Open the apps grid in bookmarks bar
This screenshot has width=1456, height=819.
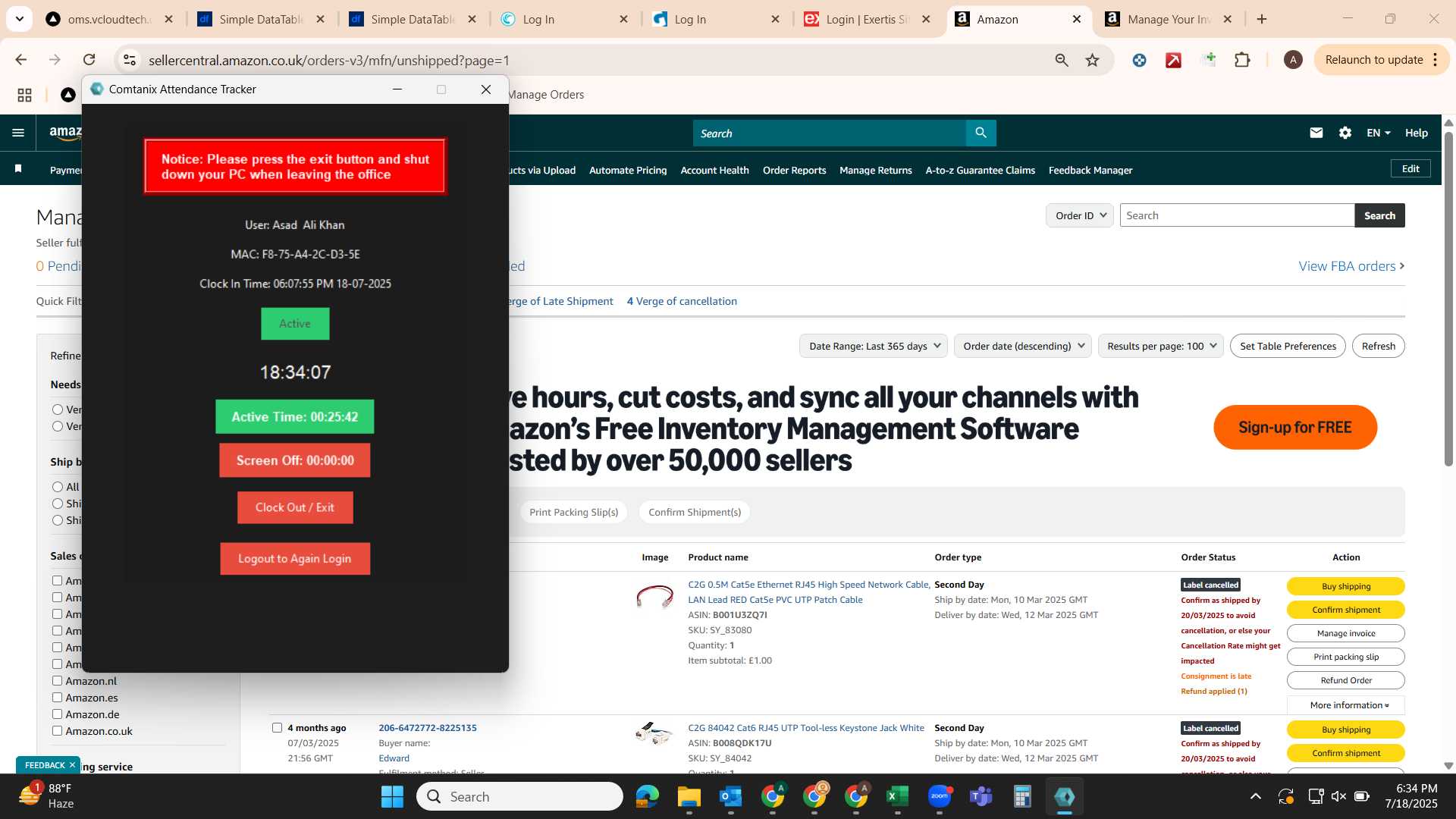point(24,95)
